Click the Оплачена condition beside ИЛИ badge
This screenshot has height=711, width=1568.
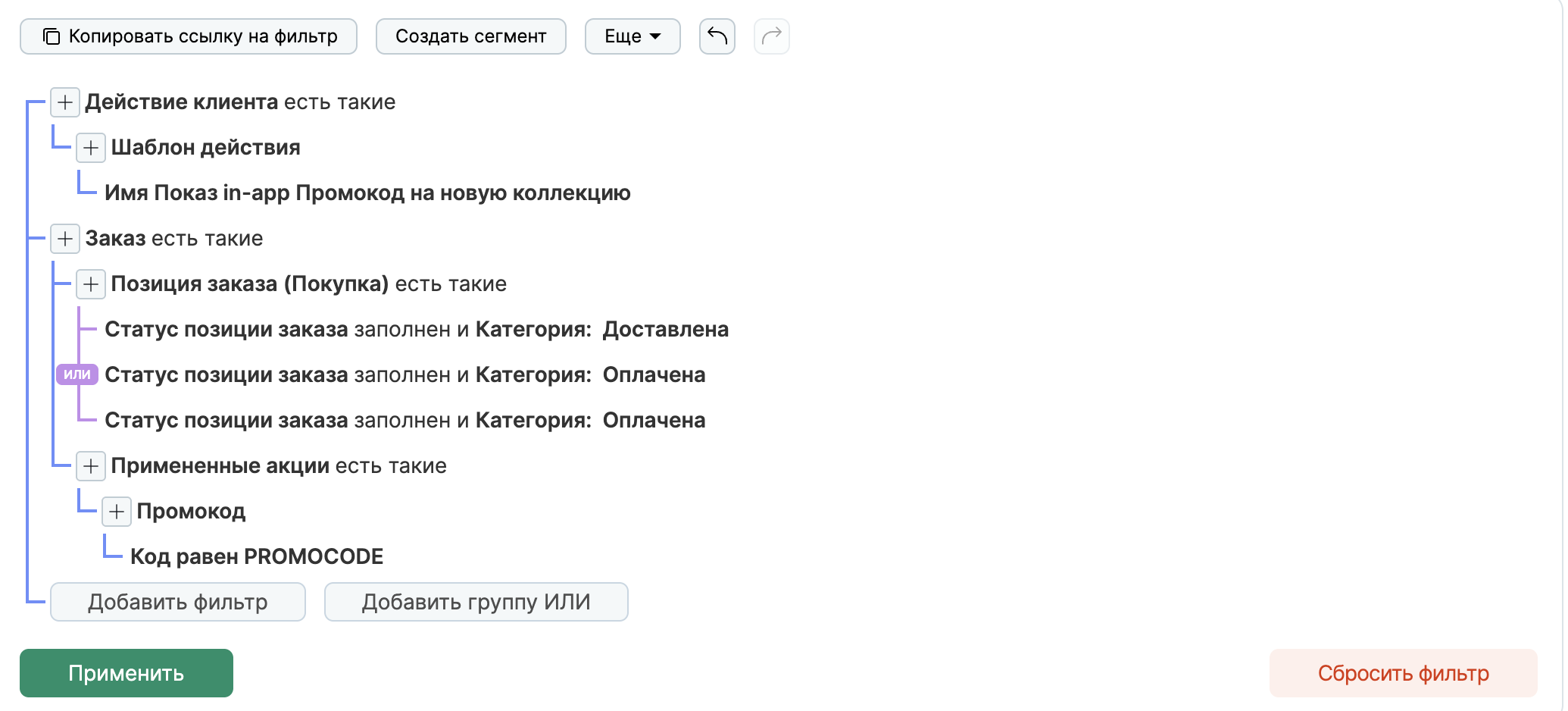(x=405, y=375)
